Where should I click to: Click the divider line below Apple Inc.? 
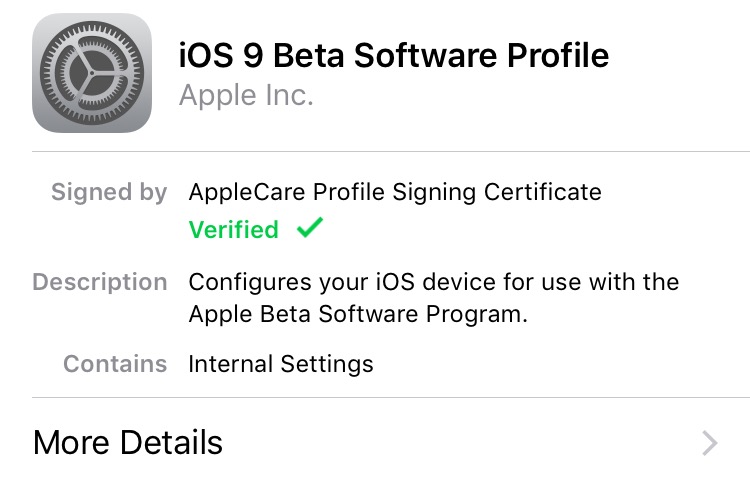point(390,152)
